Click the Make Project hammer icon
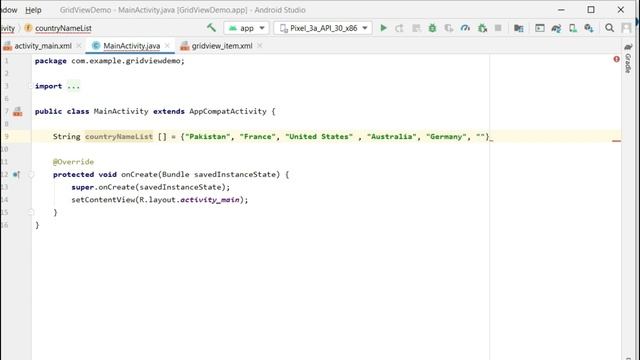Screen dimensions: 640x360 tap(211, 28)
